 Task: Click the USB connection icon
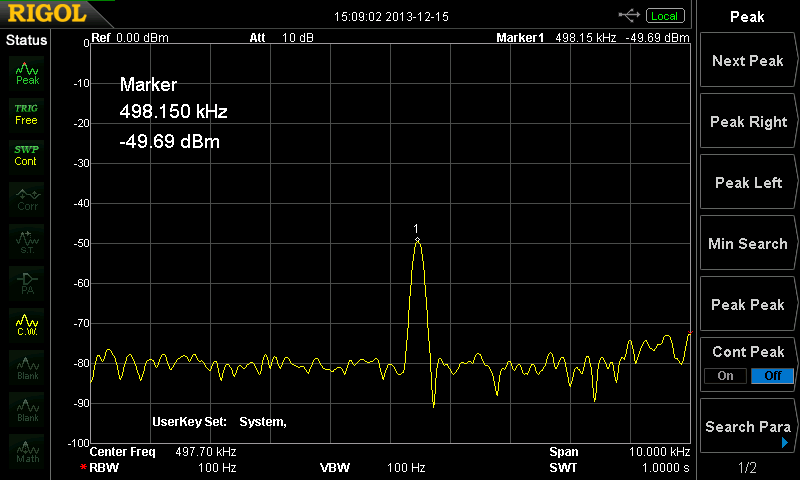(630, 15)
